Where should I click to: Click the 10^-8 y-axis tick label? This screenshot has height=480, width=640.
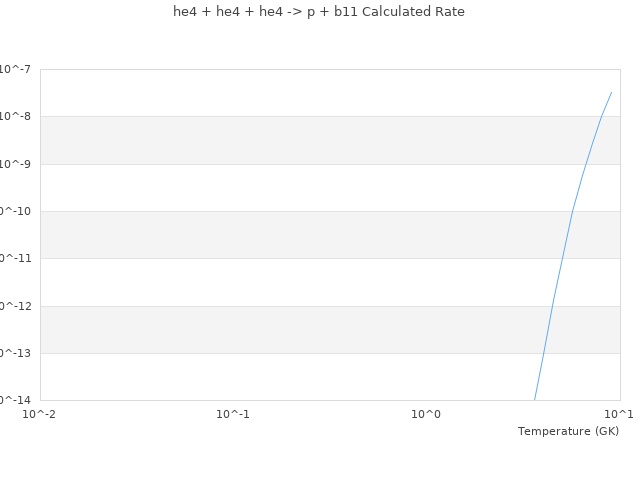[15, 116]
